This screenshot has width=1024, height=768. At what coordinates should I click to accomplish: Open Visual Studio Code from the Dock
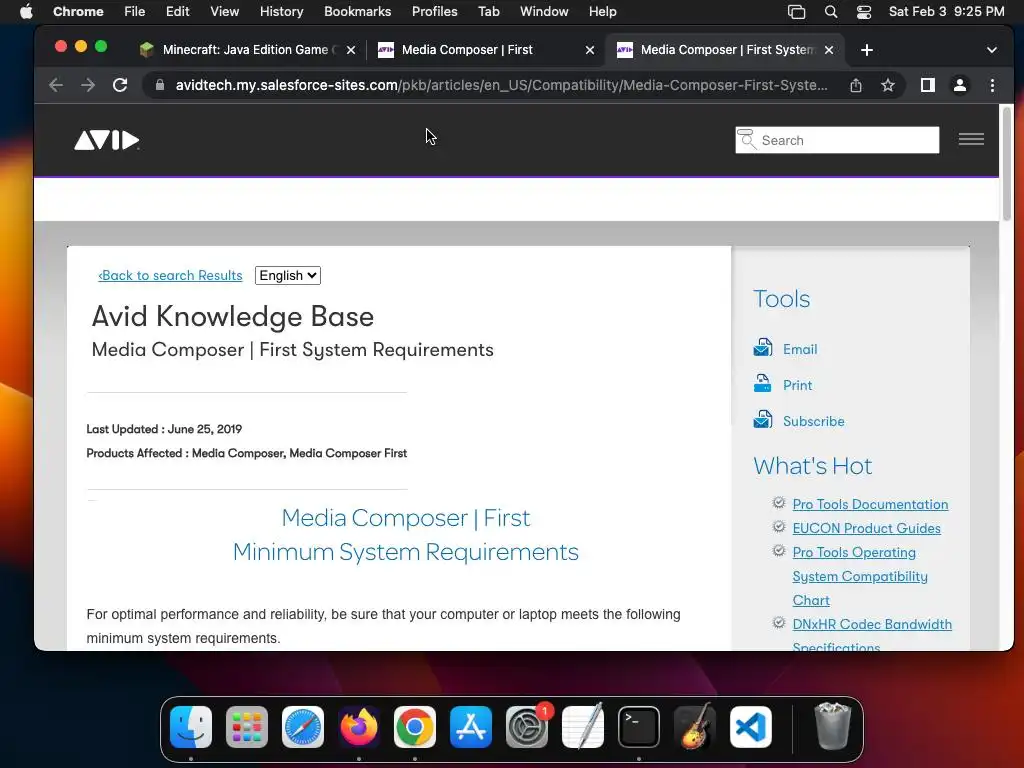(751, 726)
